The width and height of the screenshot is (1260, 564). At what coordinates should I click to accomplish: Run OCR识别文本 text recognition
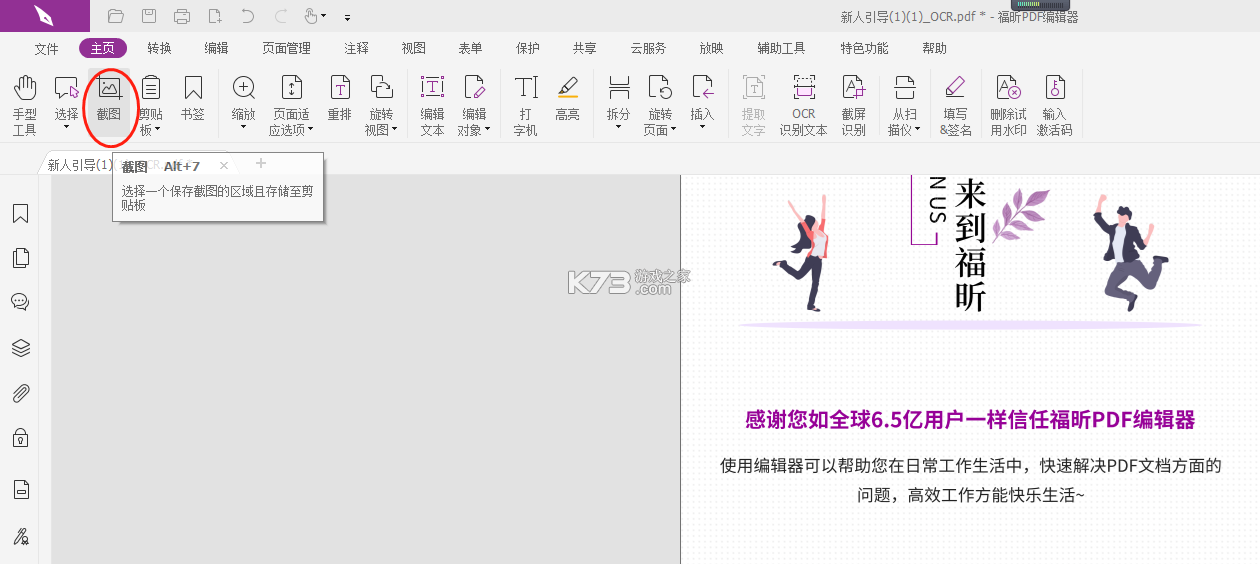tap(803, 104)
